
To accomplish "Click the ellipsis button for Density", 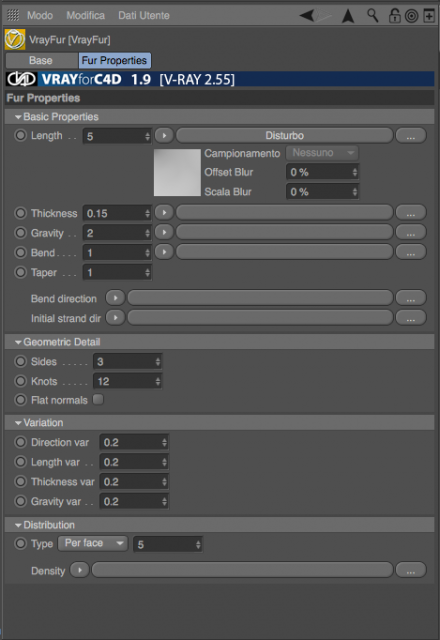I will click(411, 570).
